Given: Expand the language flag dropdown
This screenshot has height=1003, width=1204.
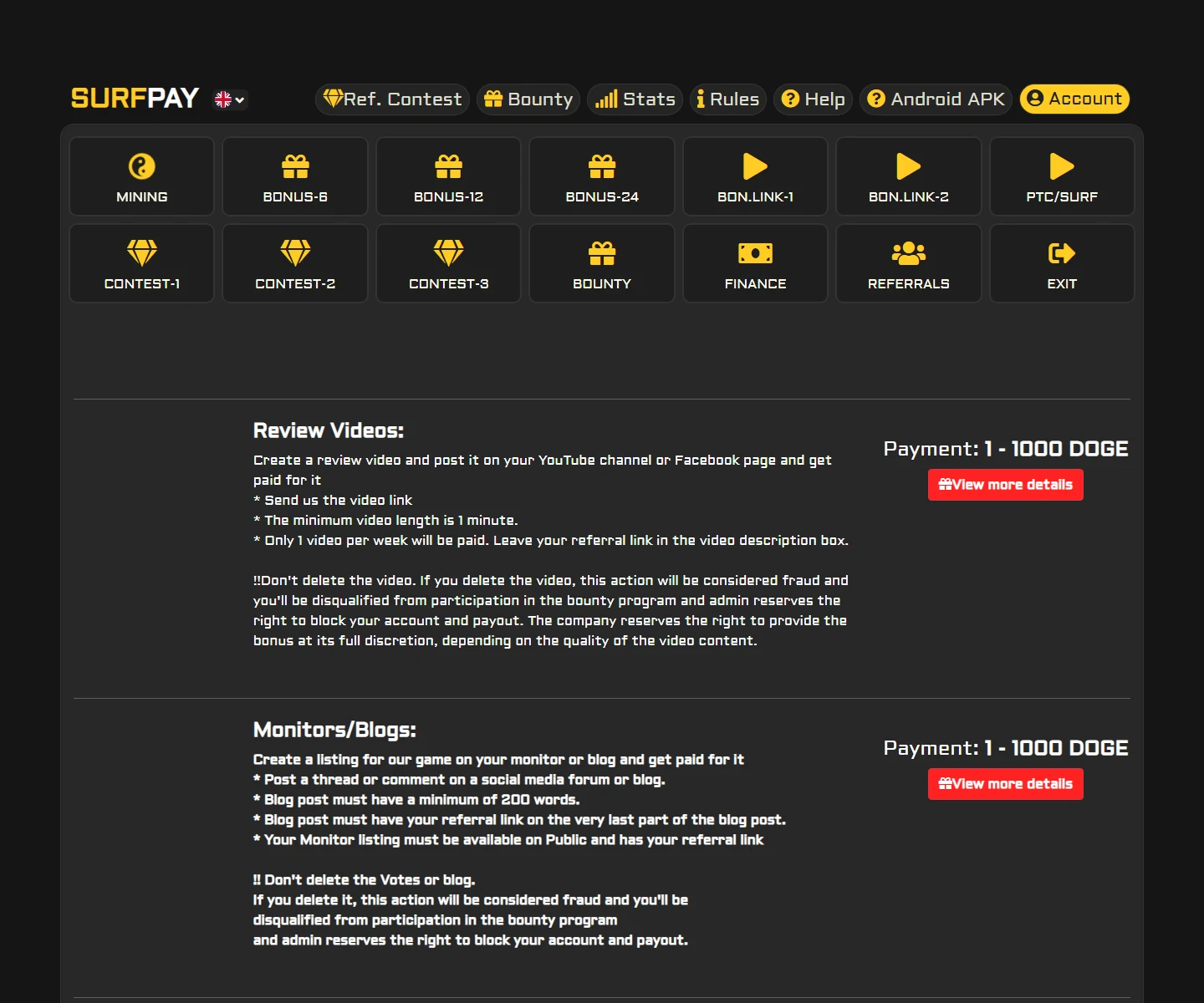Looking at the screenshot, I should (x=230, y=99).
